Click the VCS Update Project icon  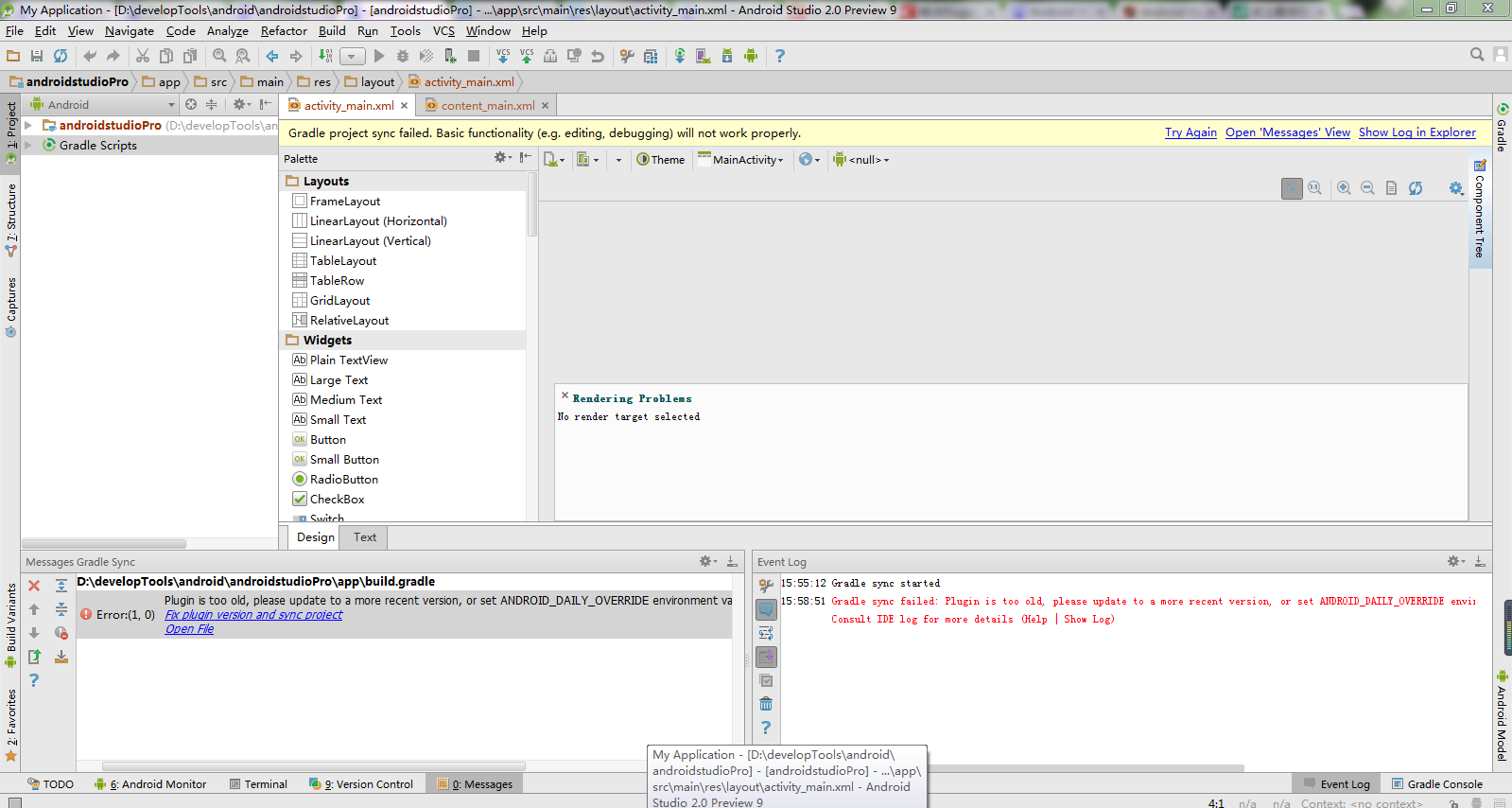503,56
